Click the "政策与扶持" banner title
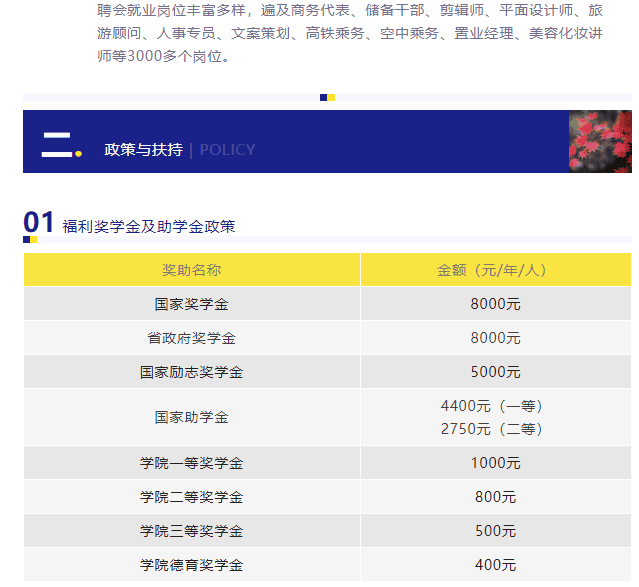This screenshot has width=639, height=587. 143,150
